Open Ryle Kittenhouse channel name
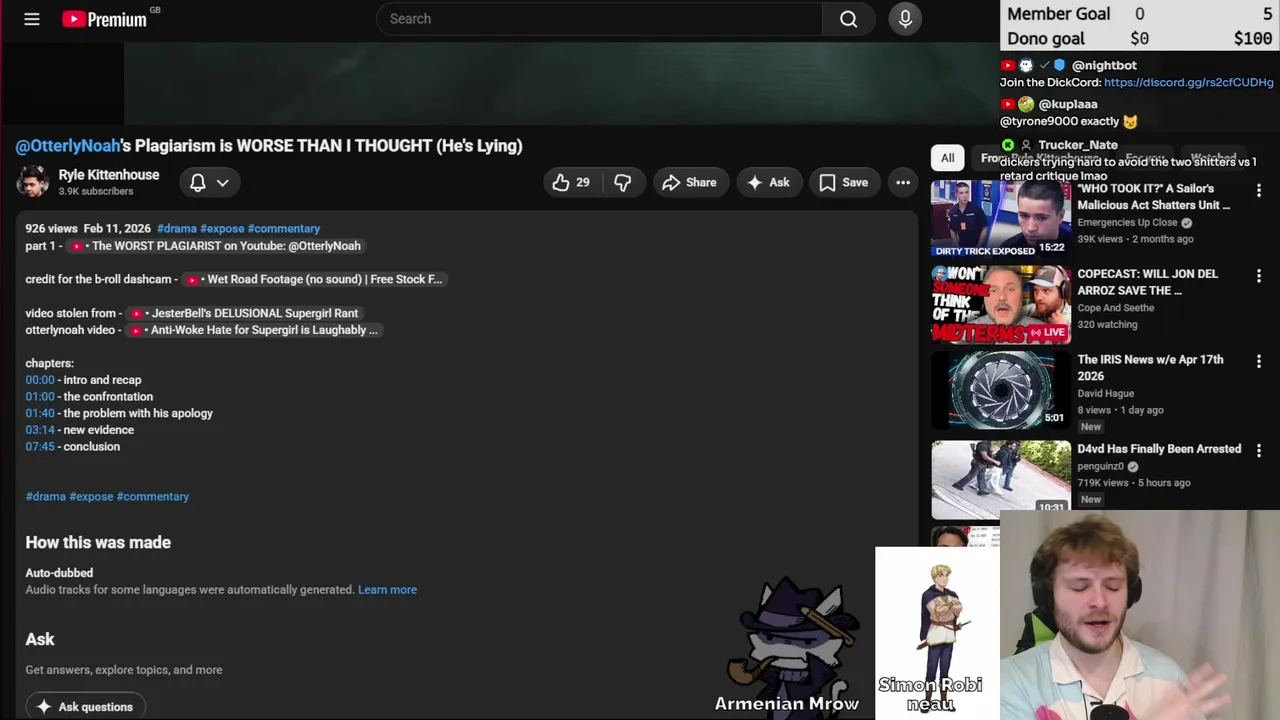 (109, 175)
